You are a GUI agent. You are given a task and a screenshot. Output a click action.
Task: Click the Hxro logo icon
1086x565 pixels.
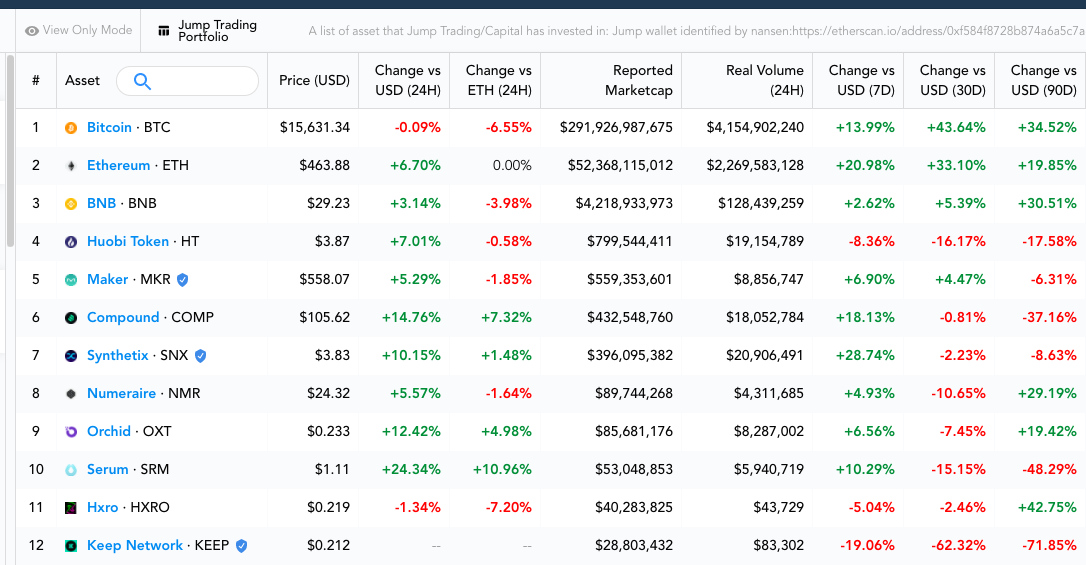tap(71, 508)
